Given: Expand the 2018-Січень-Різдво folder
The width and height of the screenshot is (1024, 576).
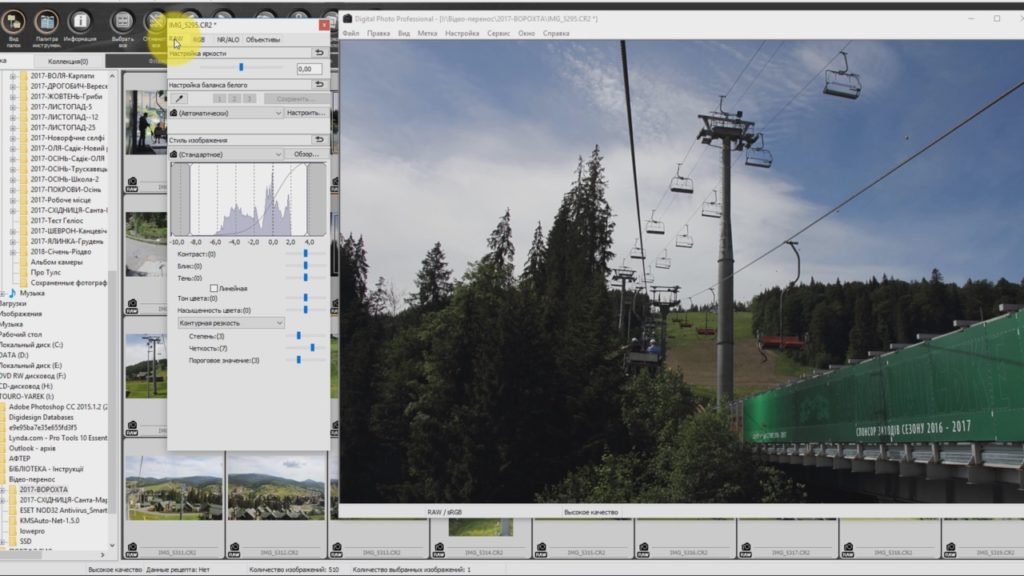Looking at the screenshot, I should point(12,251).
